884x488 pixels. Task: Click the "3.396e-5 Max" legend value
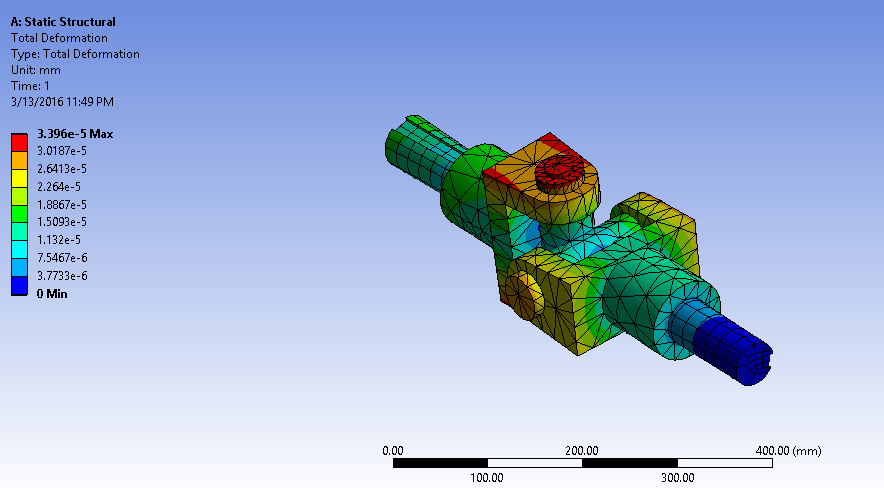(75, 134)
